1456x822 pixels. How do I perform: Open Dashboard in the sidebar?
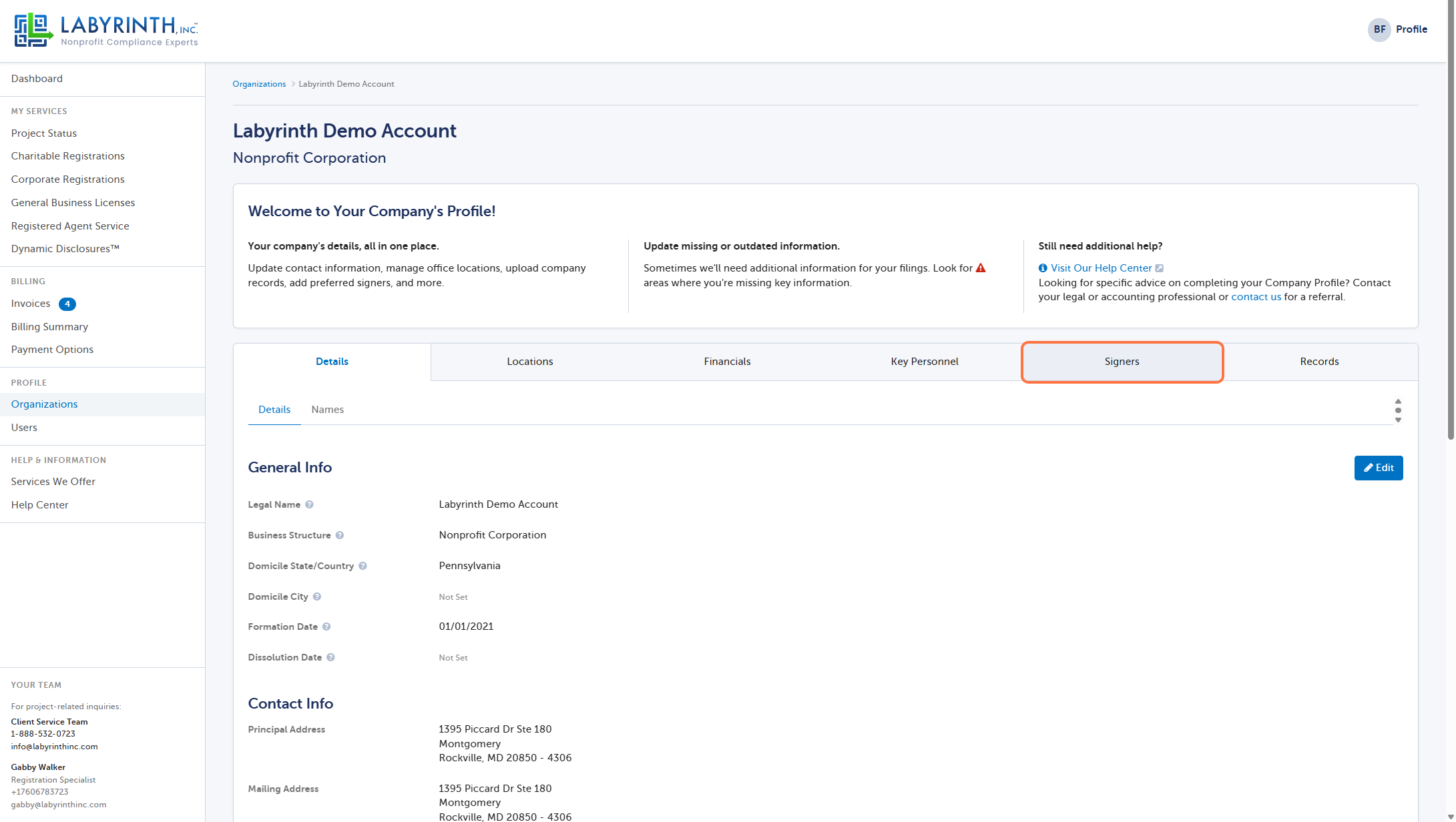point(37,79)
